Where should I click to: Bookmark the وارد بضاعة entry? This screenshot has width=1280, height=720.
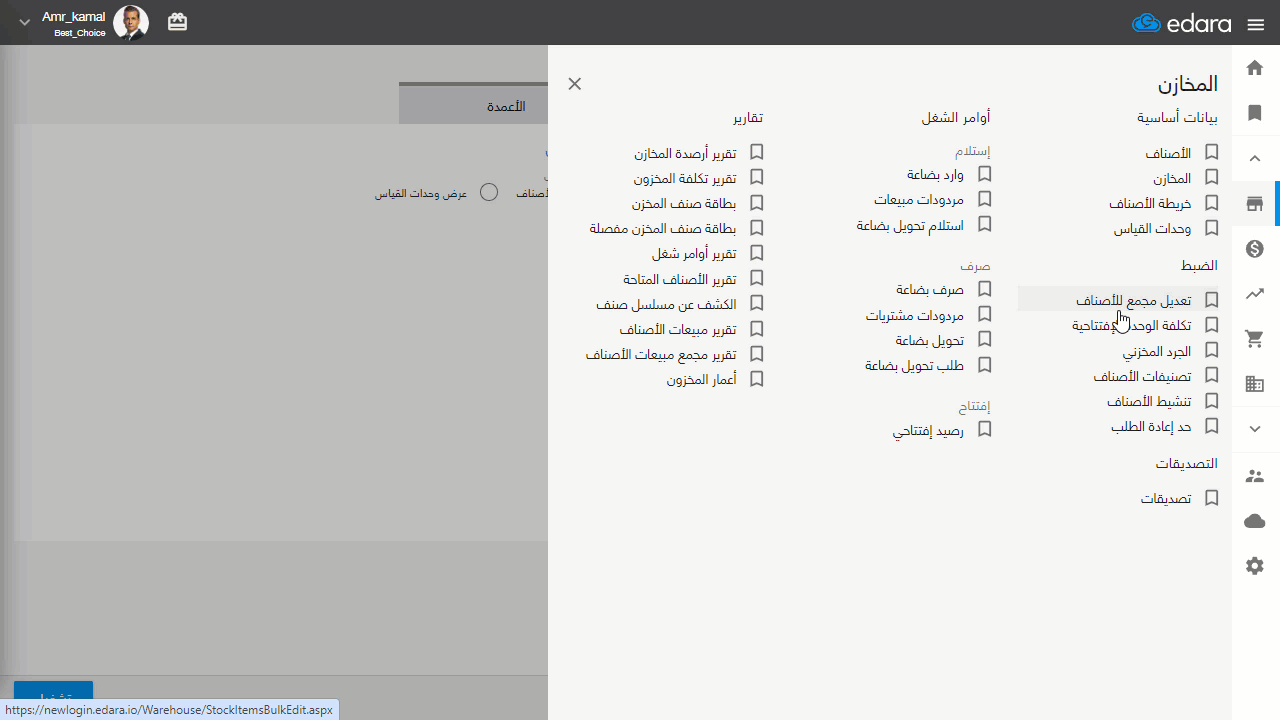pyautogui.click(x=984, y=174)
